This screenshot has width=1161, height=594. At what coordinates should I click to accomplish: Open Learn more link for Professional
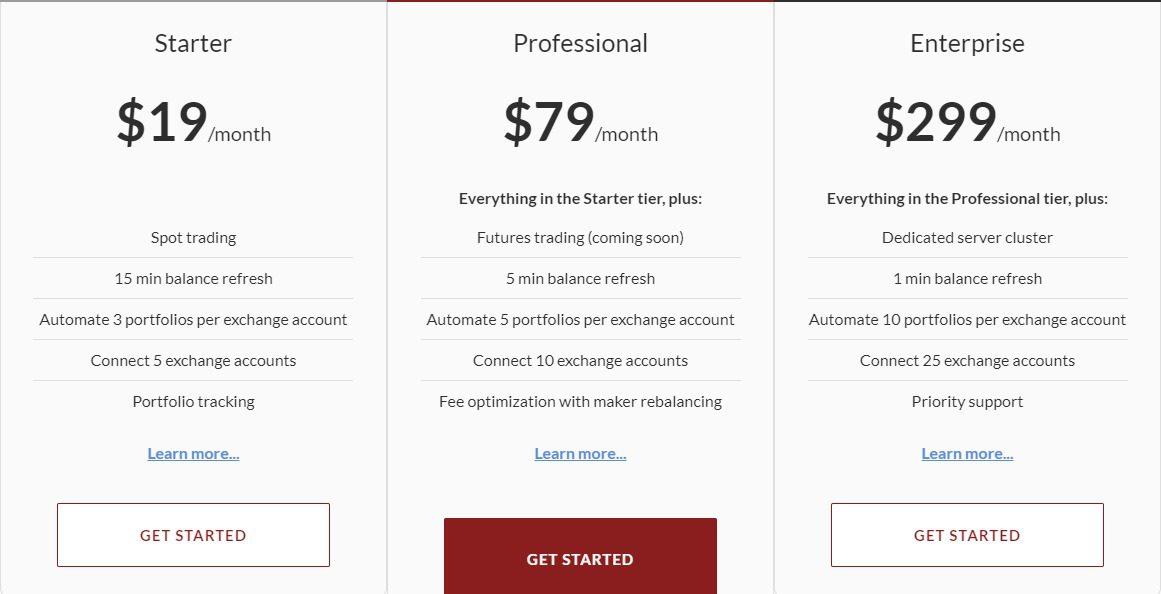tap(580, 453)
